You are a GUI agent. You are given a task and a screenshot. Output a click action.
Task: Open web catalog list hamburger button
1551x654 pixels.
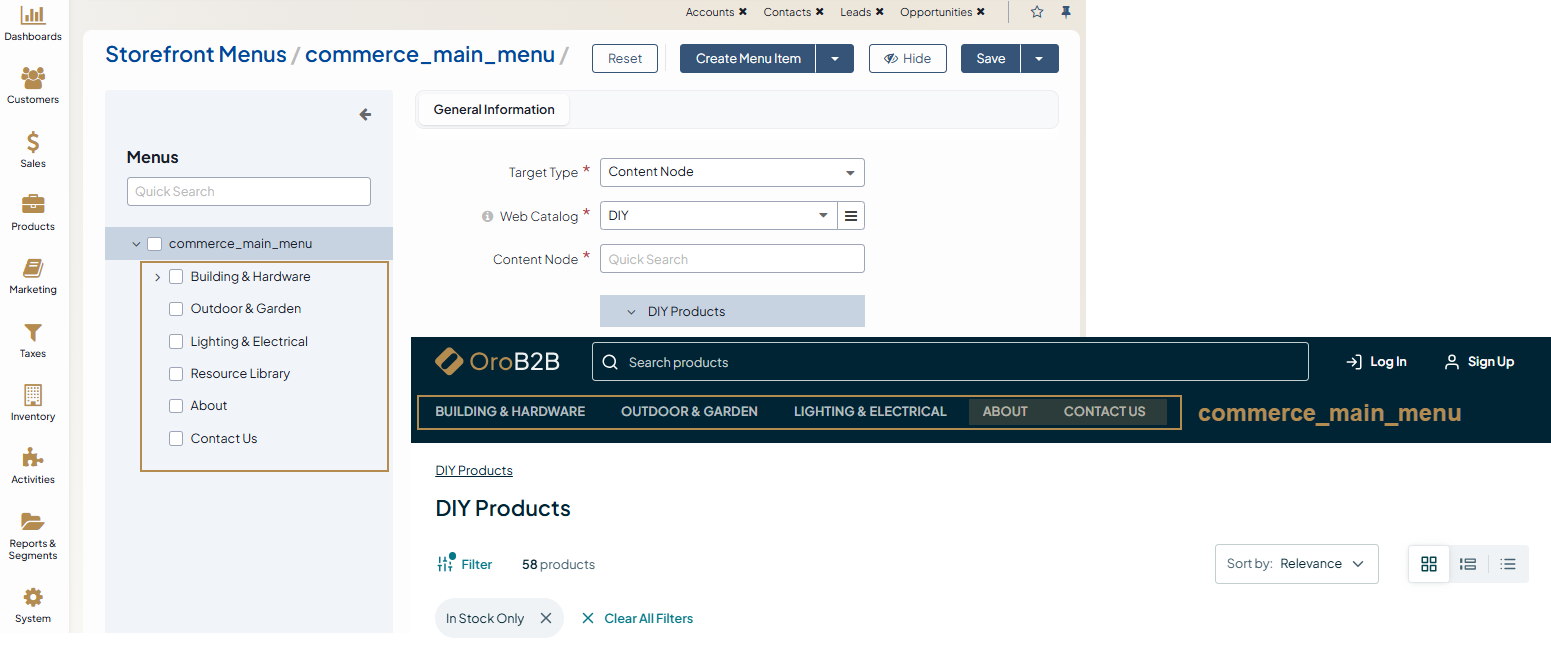[x=851, y=216]
